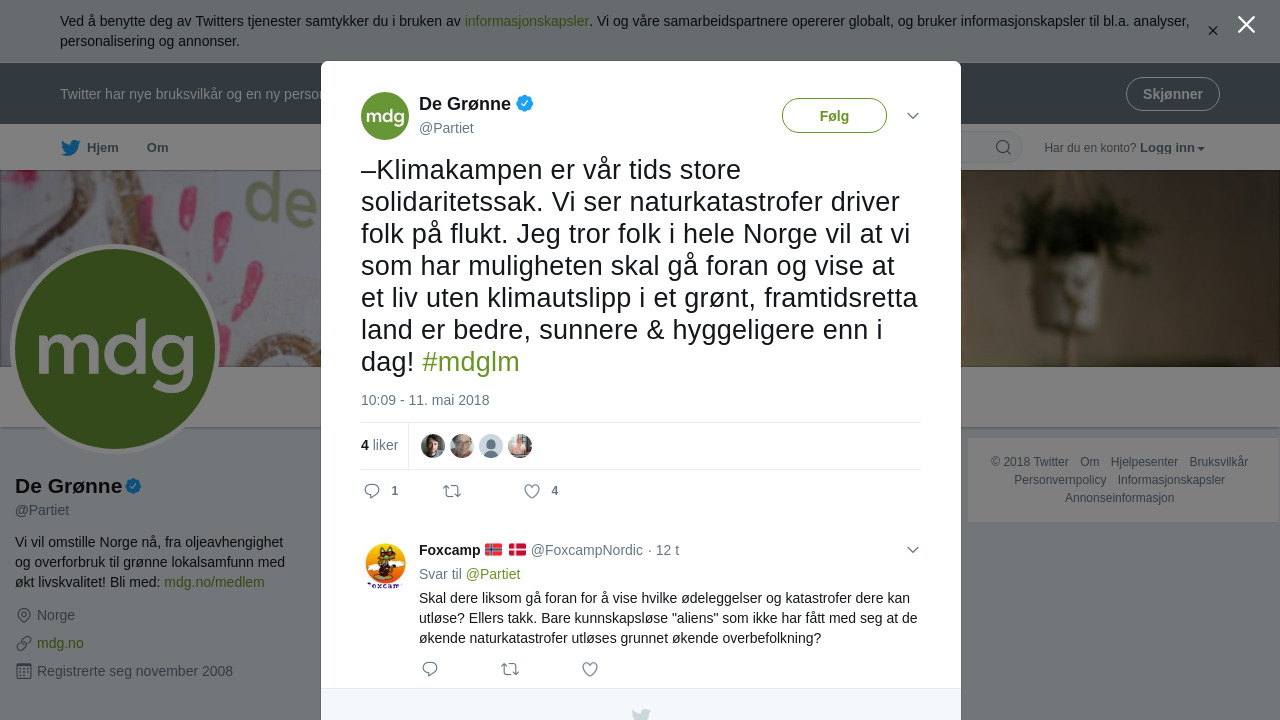The width and height of the screenshot is (1280, 720).
Task: Click the Foxcamp profile avatar
Action: pos(385,566)
